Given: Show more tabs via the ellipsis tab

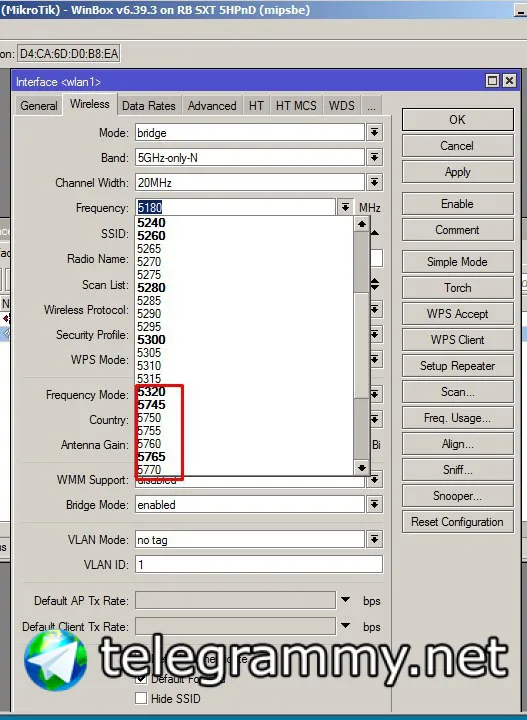Looking at the screenshot, I should [371, 106].
